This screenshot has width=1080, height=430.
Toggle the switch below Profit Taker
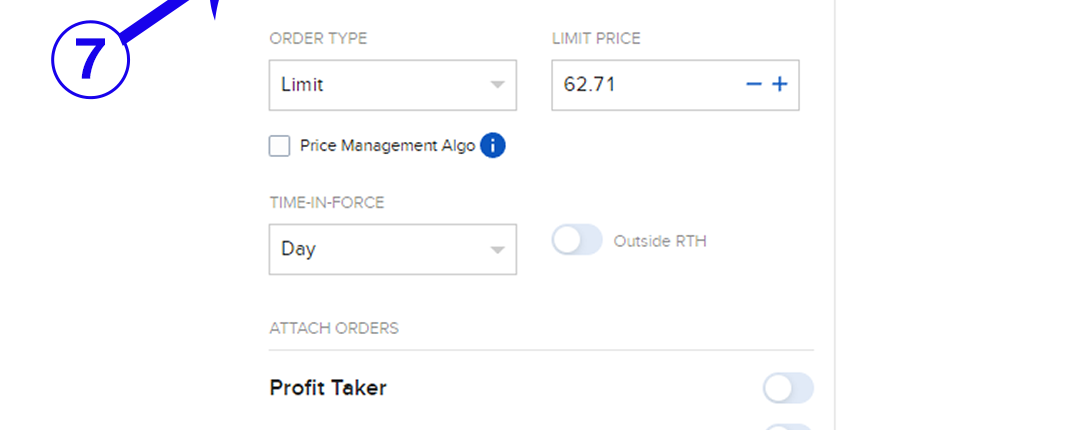click(x=788, y=427)
